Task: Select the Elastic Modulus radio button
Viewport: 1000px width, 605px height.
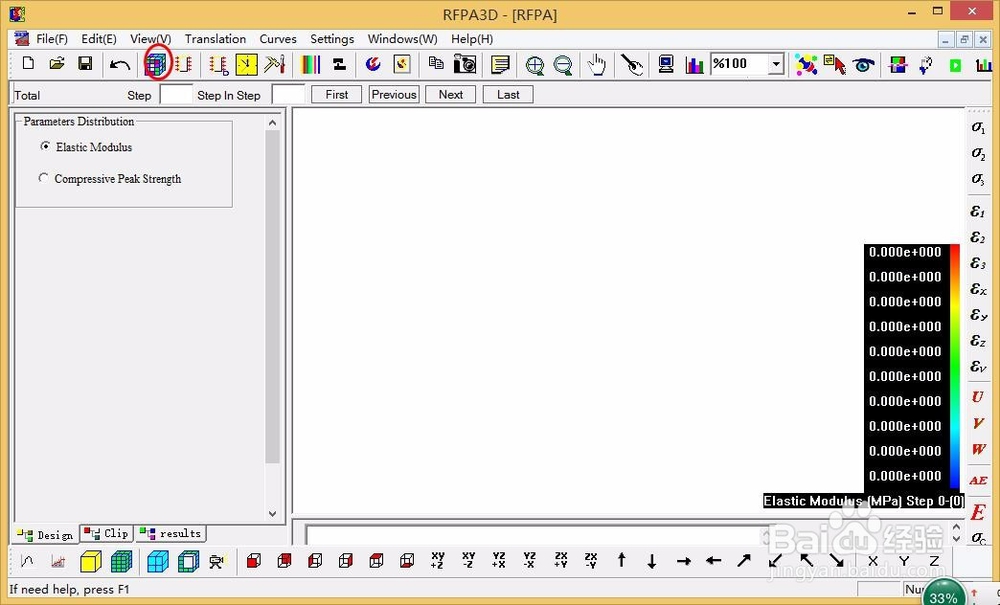Action: 45,147
